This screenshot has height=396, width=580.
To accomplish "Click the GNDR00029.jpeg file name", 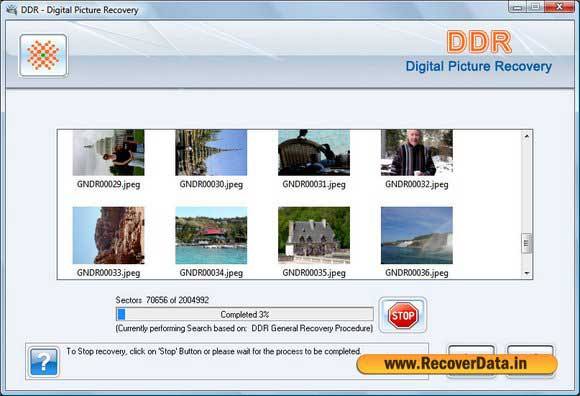I will point(108,184).
